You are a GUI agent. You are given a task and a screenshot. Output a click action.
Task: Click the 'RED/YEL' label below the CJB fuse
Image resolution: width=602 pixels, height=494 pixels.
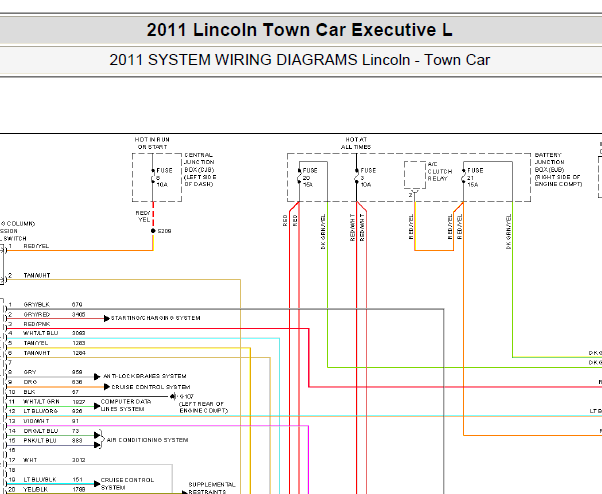pyautogui.click(x=143, y=216)
